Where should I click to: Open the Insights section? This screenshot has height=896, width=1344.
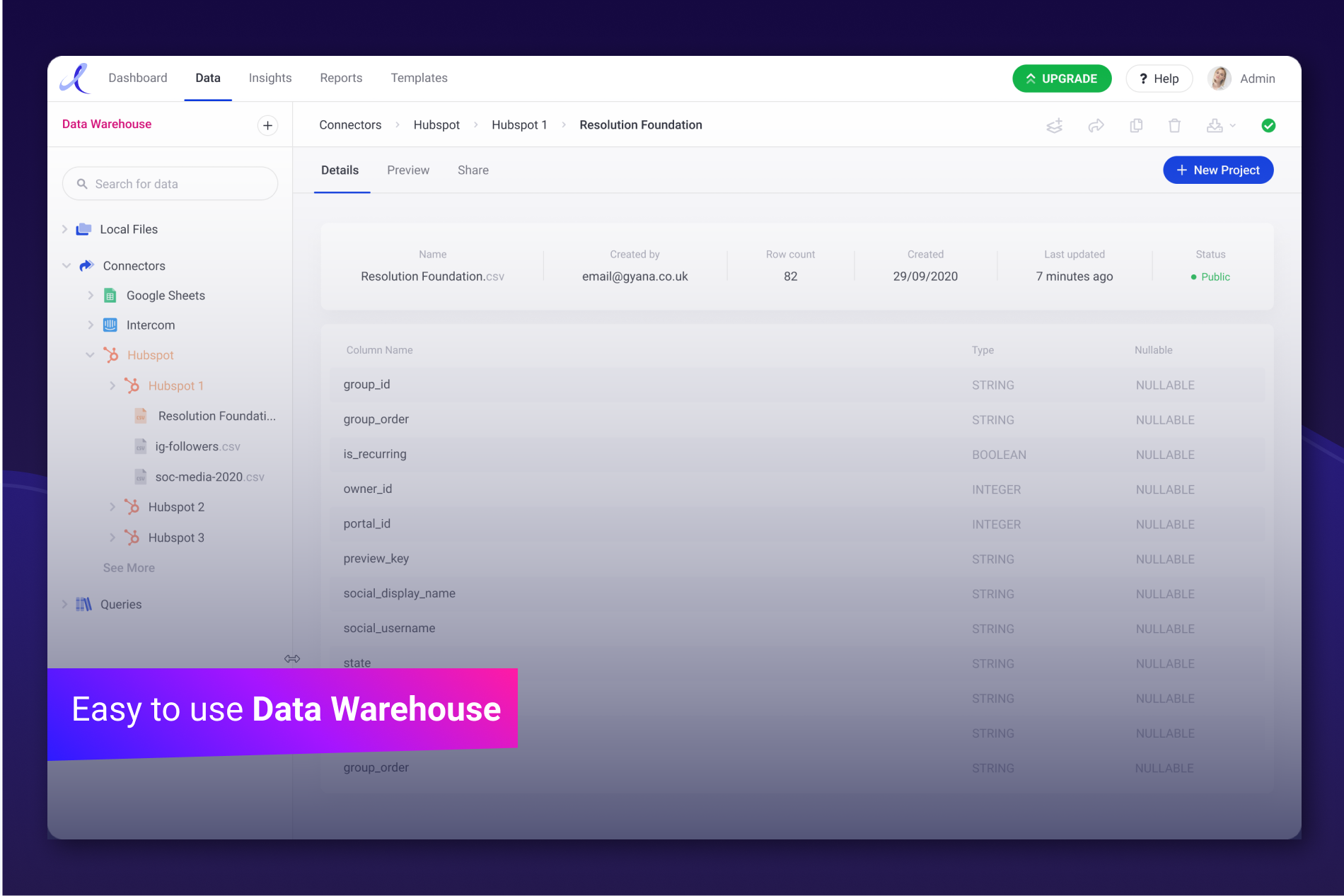(270, 78)
